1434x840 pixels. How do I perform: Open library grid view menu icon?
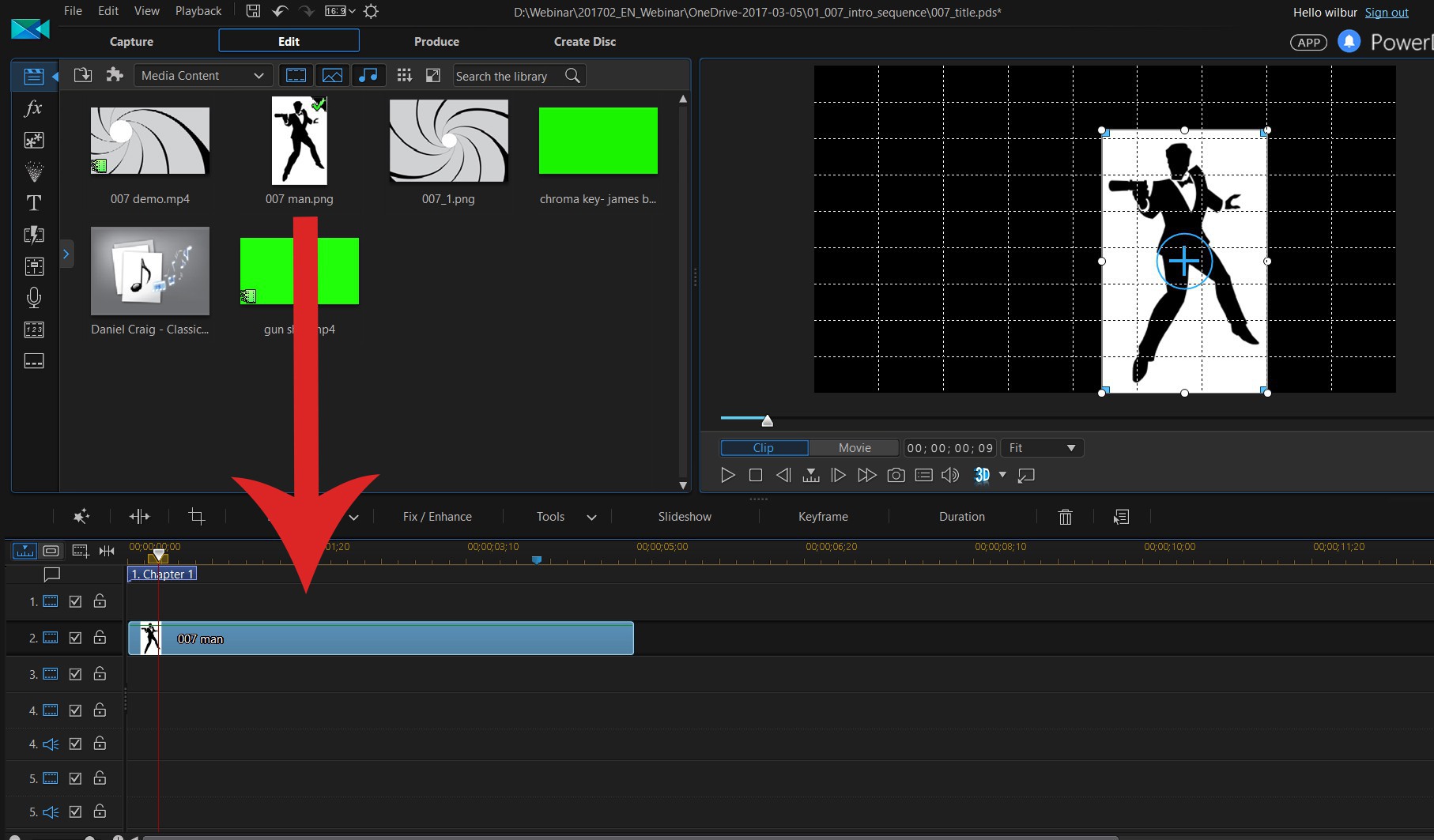tap(405, 75)
